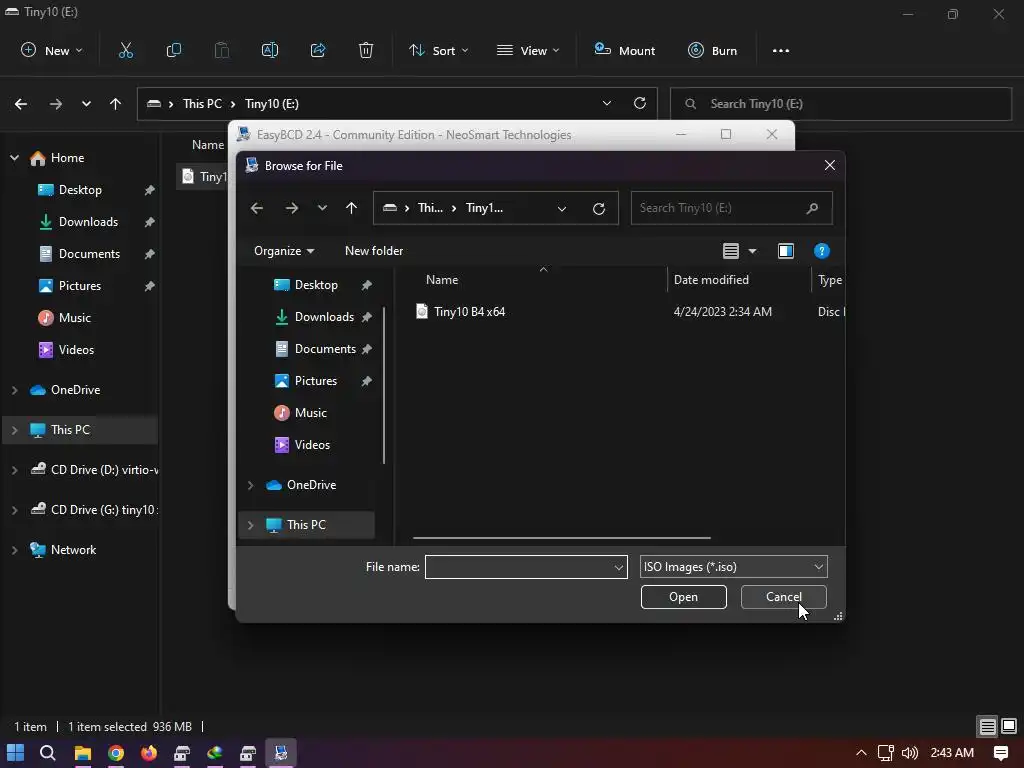
Task: Open Videos in Explorer sidebar
Action: [x=76, y=350]
